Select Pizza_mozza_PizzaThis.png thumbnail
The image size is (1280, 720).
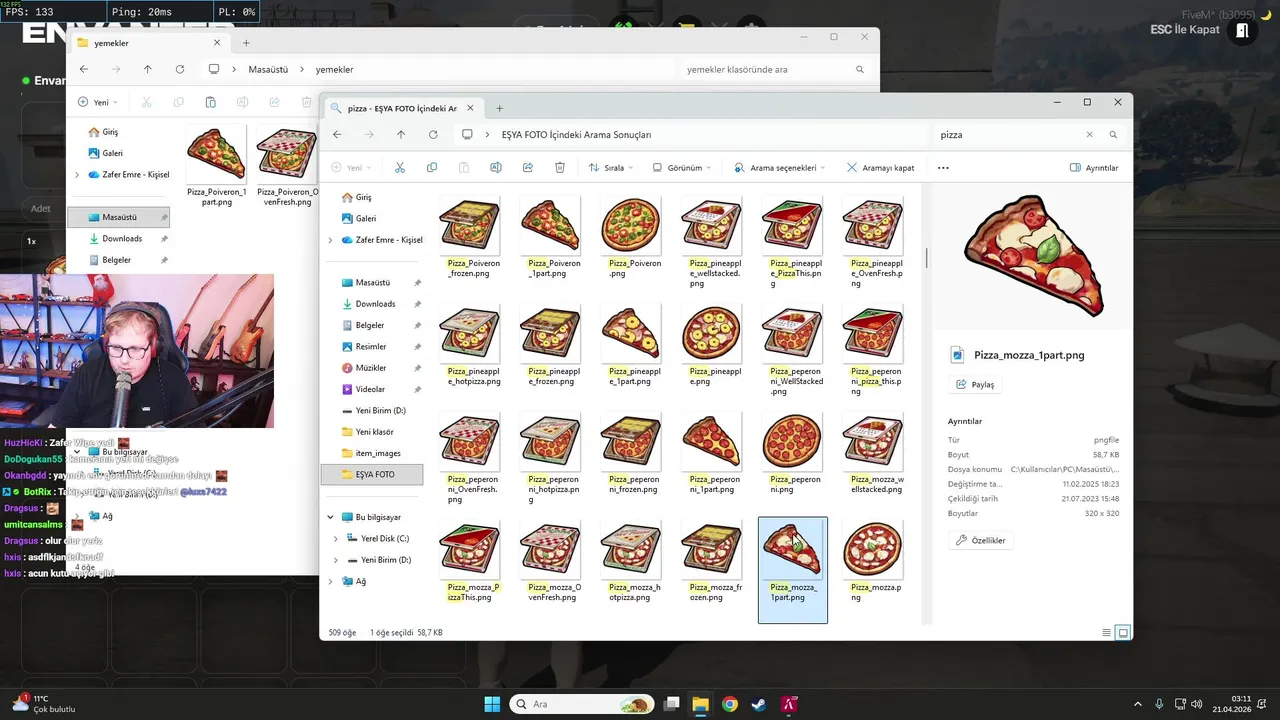[470, 562]
